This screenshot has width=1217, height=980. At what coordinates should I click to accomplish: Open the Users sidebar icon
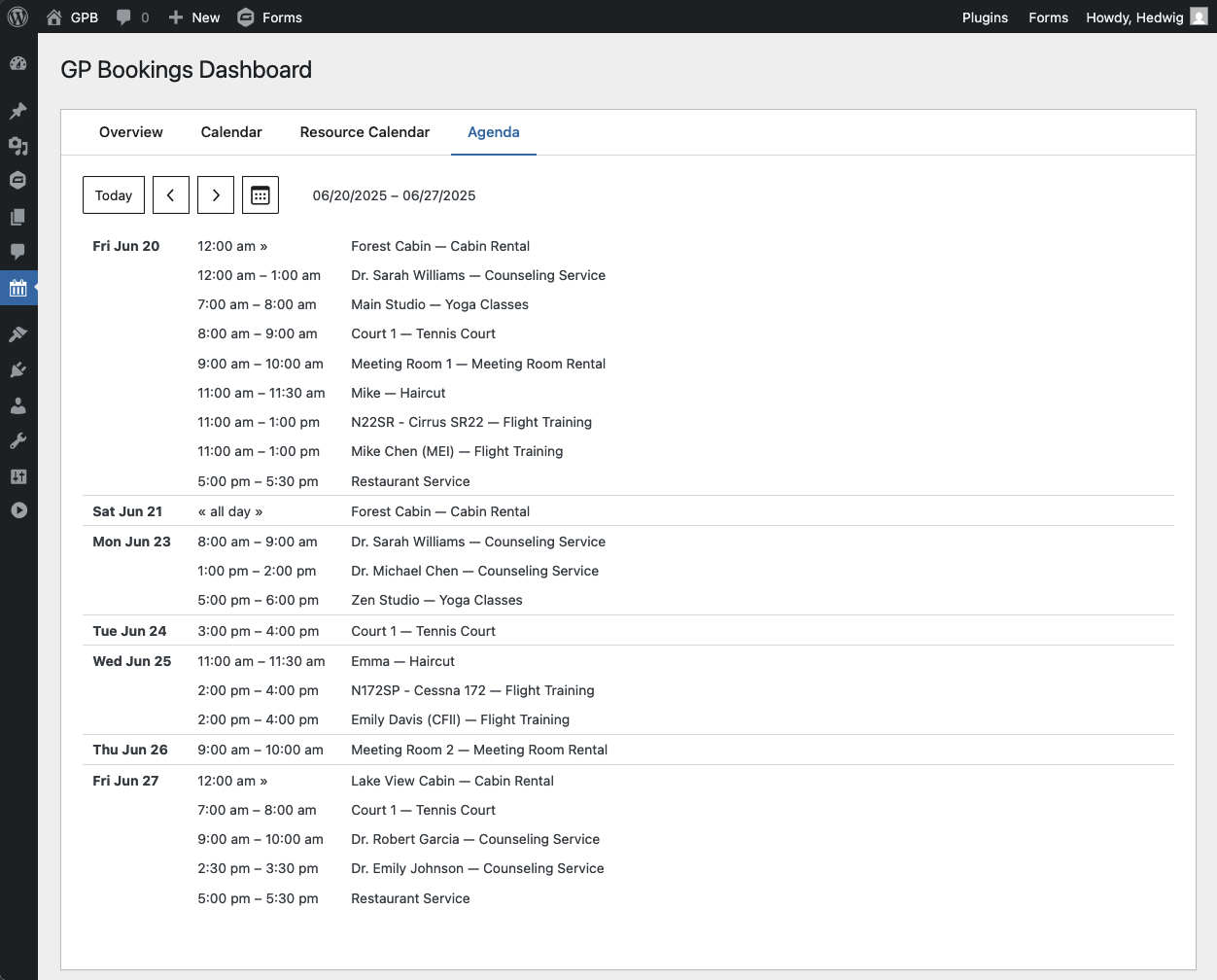(x=17, y=405)
